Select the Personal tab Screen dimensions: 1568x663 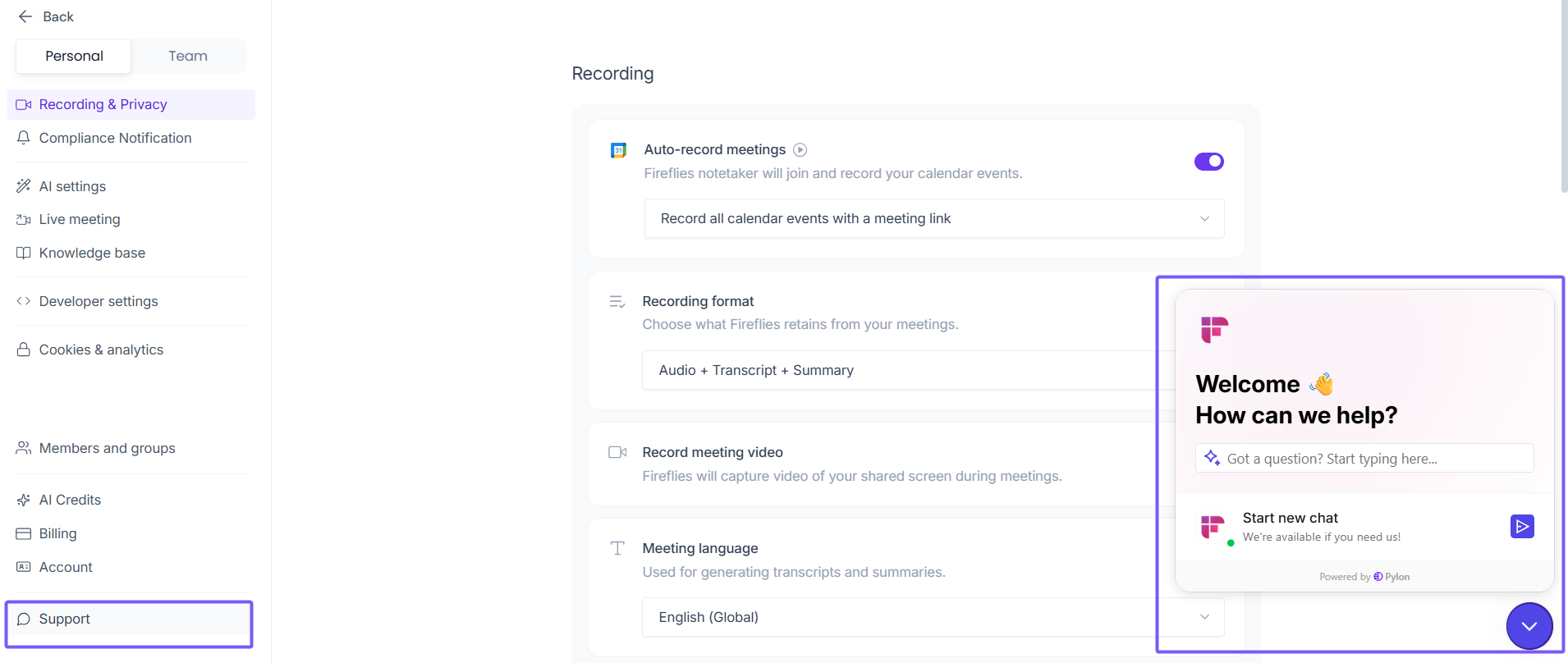point(74,56)
